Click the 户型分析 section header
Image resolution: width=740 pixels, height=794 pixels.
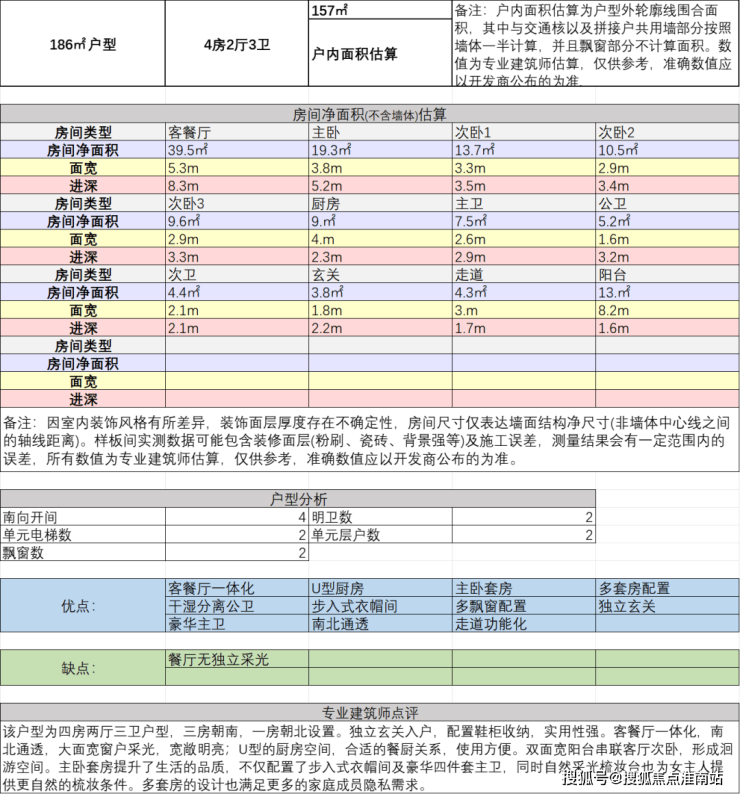click(x=298, y=499)
